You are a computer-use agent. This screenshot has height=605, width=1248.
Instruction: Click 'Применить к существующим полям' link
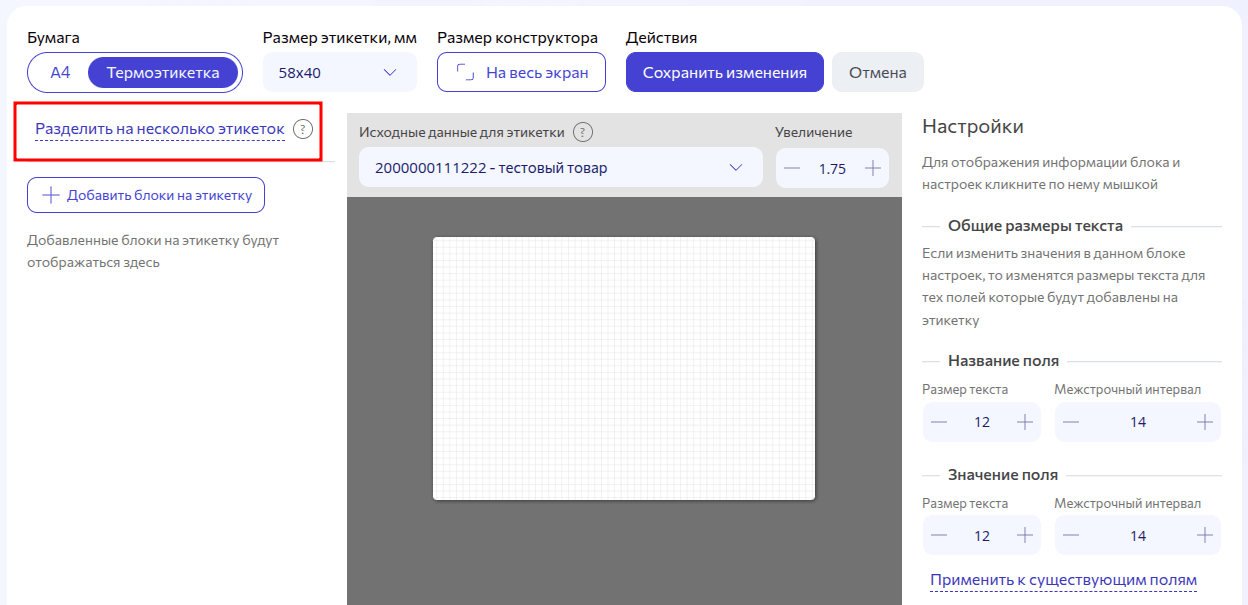point(1063,580)
